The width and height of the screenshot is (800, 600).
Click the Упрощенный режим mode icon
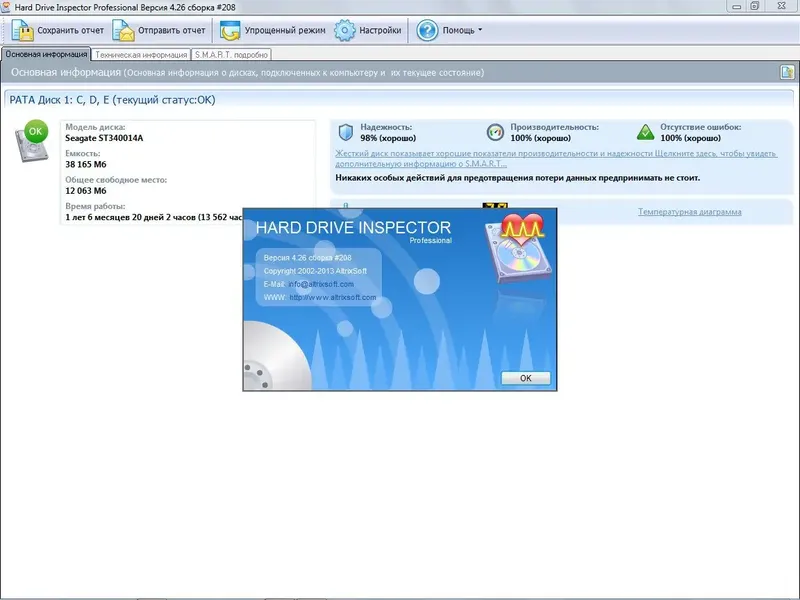[x=229, y=30]
